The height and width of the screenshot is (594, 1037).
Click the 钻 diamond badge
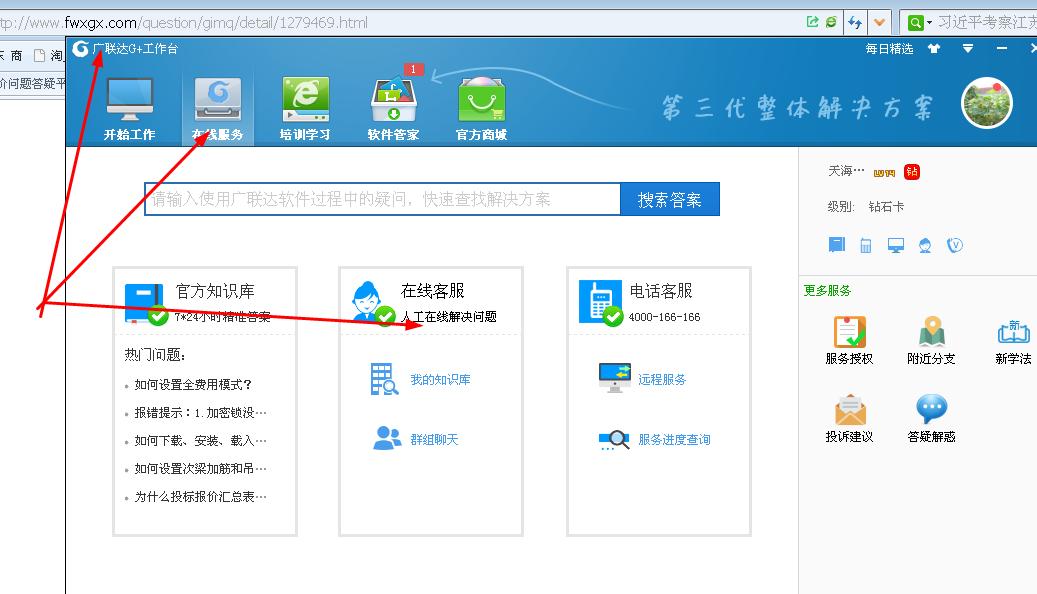click(x=912, y=172)
